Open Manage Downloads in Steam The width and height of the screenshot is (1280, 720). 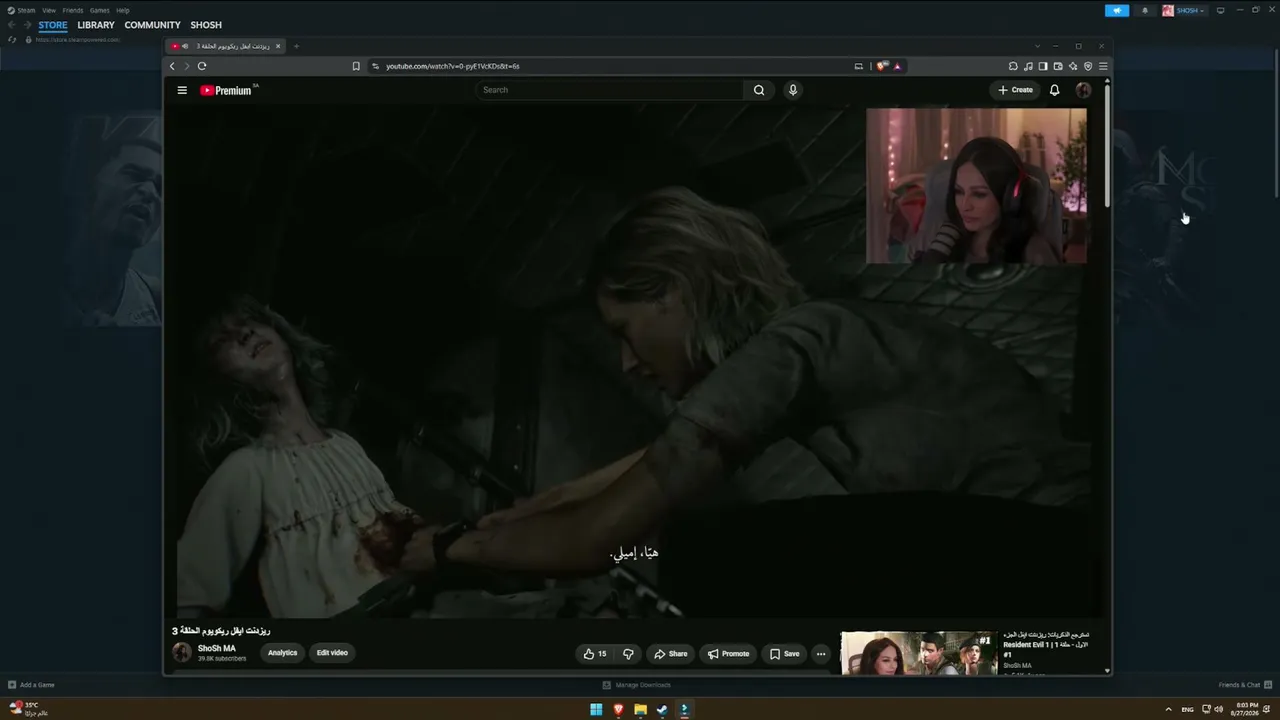click(x=637, y=685)
